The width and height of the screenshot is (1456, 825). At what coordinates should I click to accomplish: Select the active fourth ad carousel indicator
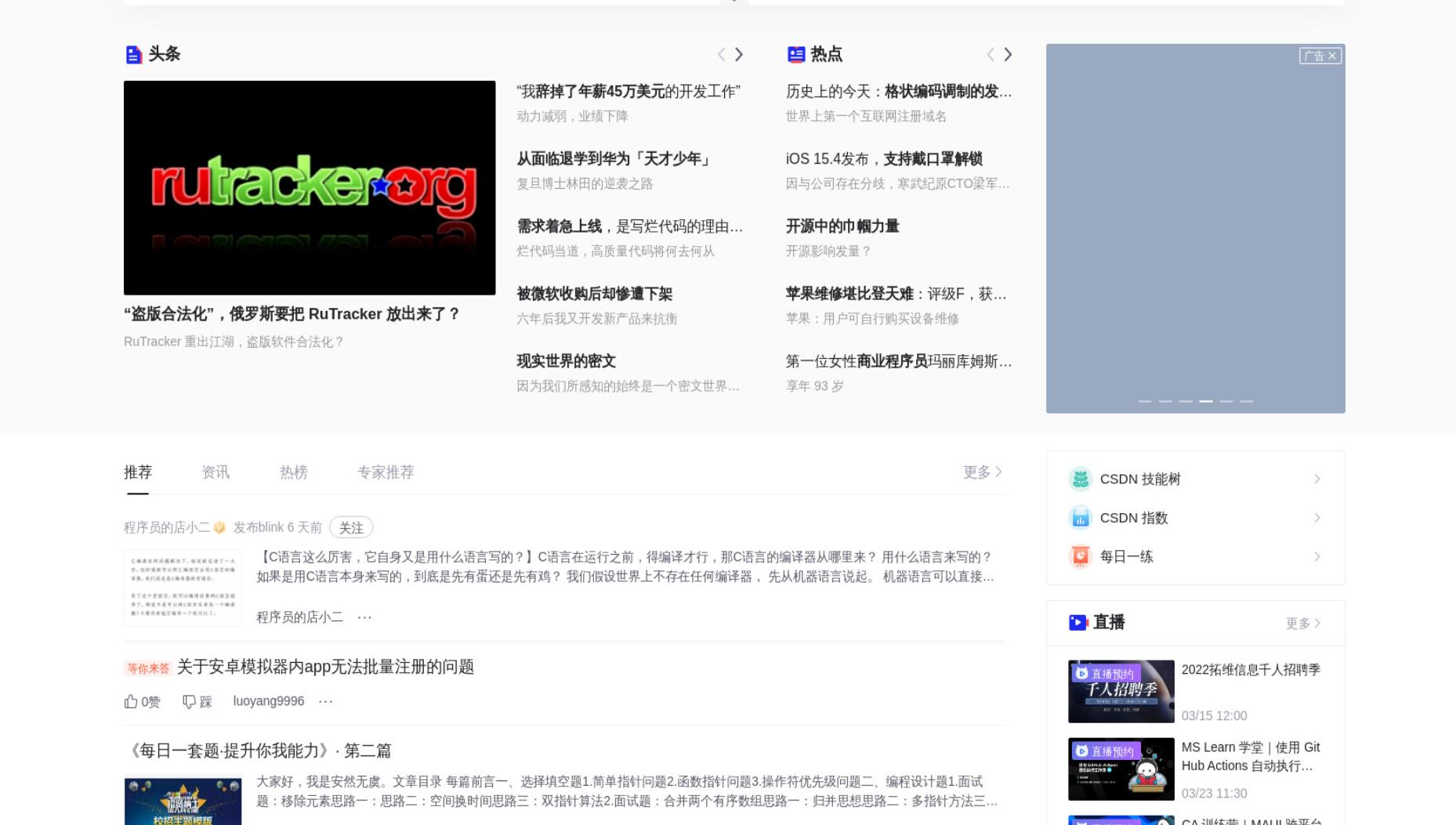point(1206,401)
